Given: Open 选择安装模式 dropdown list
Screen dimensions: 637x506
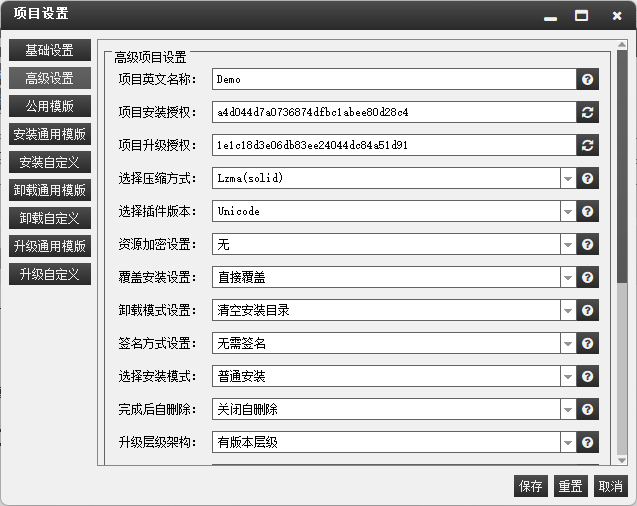Looking at the screenshot, I should (568, 377).
